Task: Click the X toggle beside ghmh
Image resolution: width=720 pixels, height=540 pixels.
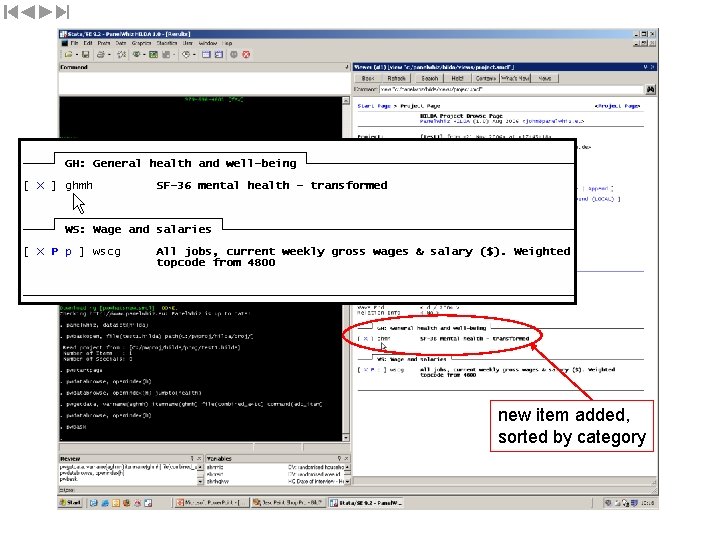Action: click(x=40, y=186)
